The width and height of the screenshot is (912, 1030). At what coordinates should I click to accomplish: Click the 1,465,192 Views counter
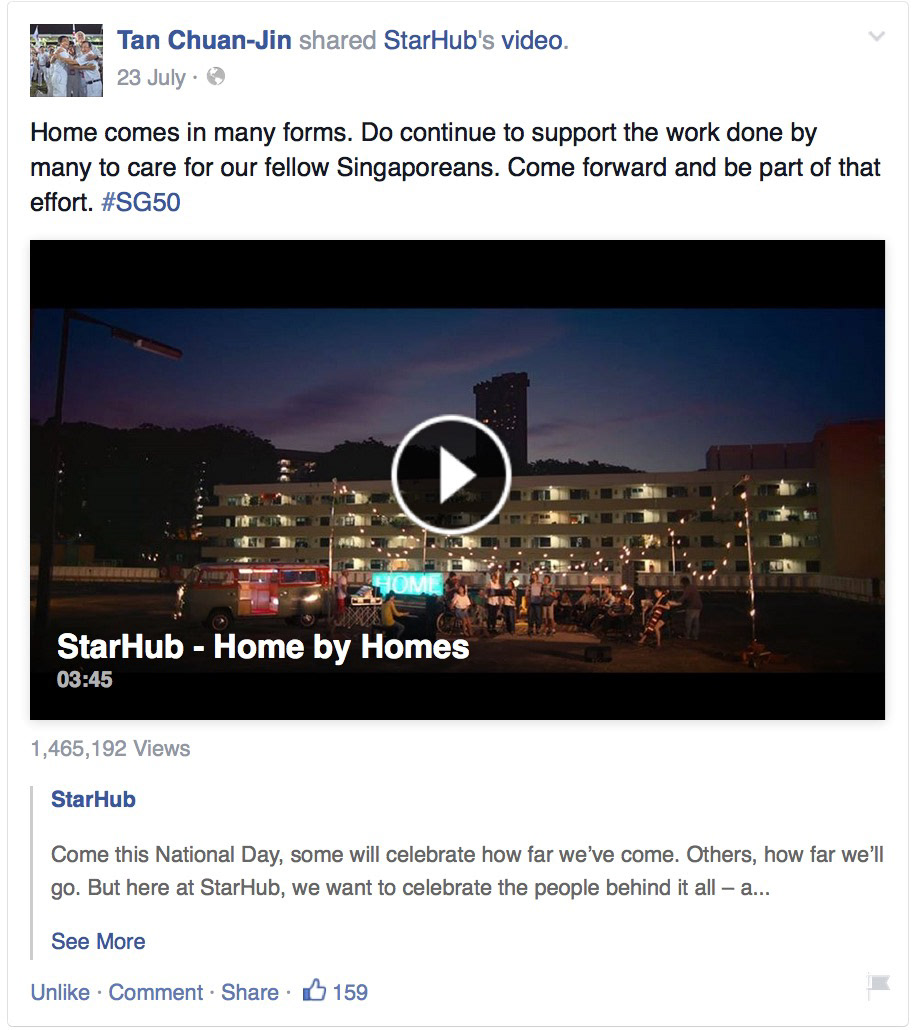(x=110, y=749)
